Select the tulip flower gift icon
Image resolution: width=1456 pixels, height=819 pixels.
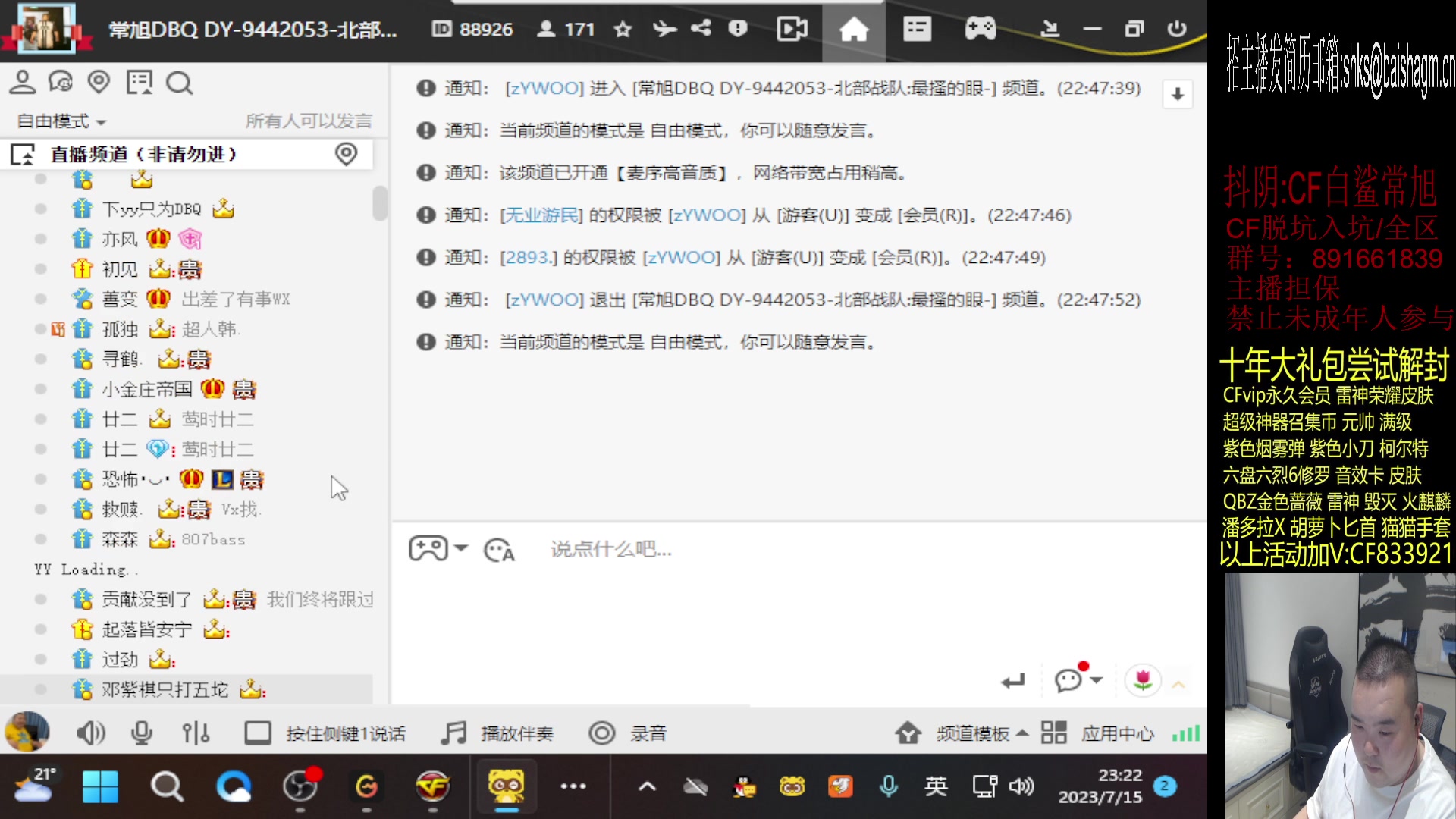click(1143, 680)
